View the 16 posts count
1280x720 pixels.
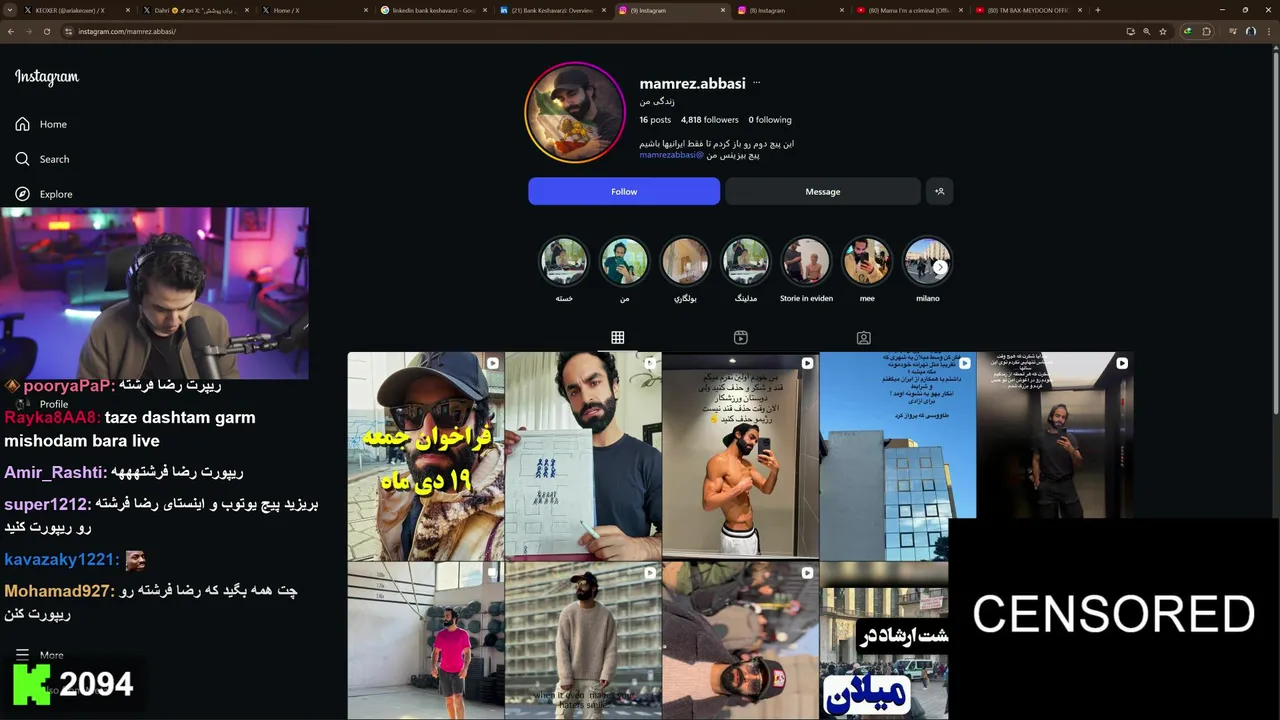click(655, 120)
